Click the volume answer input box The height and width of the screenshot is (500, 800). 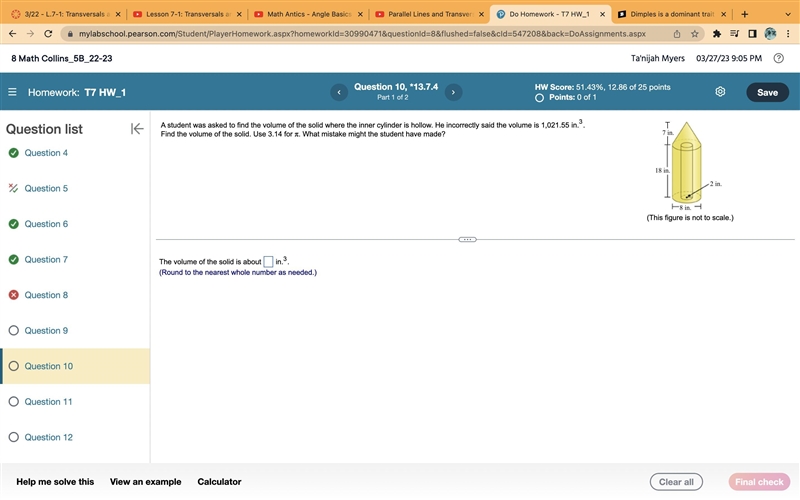pos(268,262)
